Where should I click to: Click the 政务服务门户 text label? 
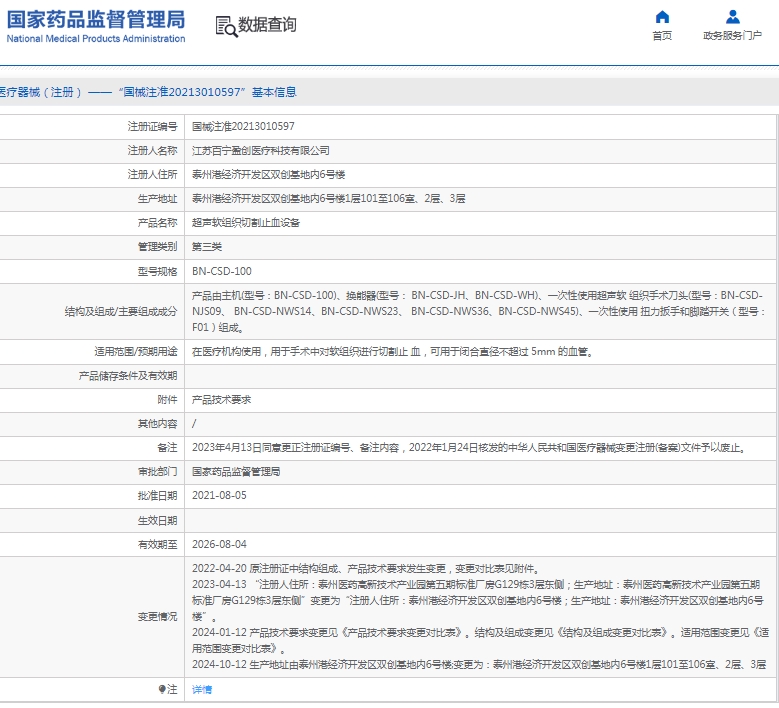click(732, 35)
